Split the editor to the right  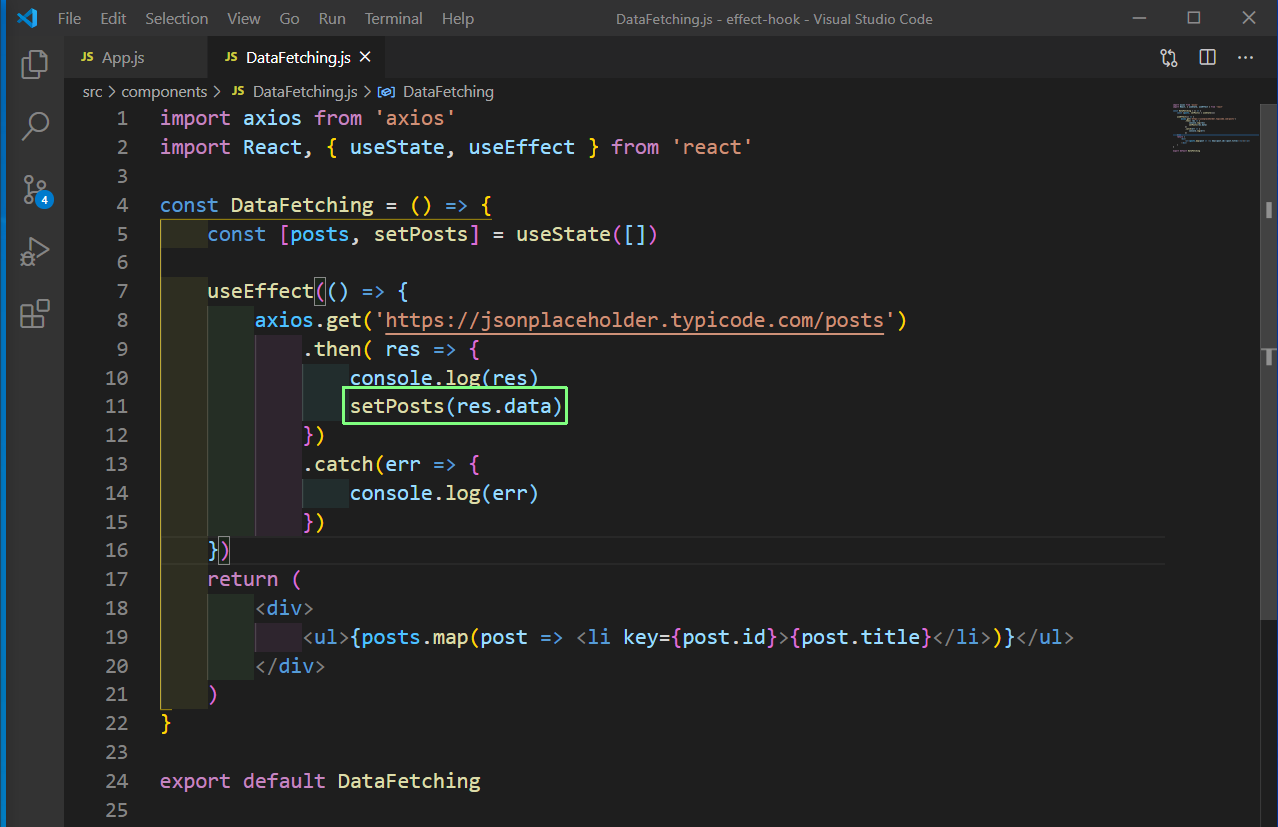pos(1207,58)
